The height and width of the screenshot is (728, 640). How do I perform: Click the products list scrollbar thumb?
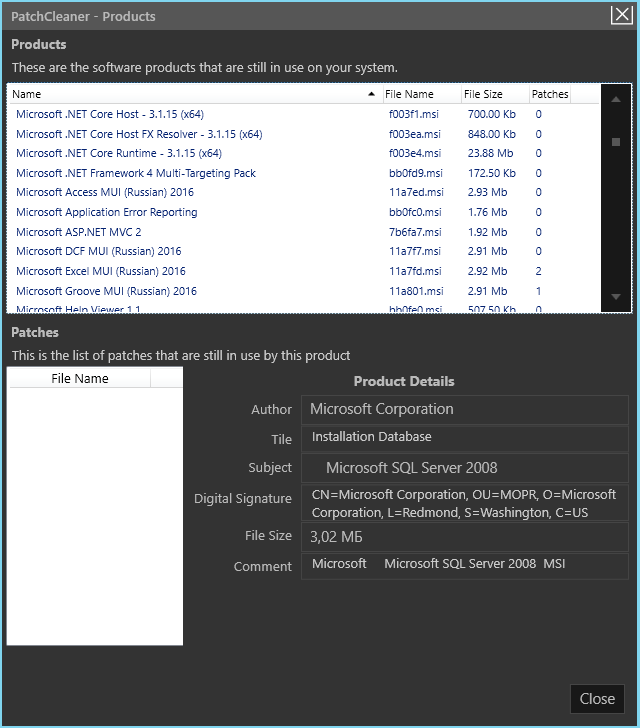pyautogui.click(x=616, y=142)
